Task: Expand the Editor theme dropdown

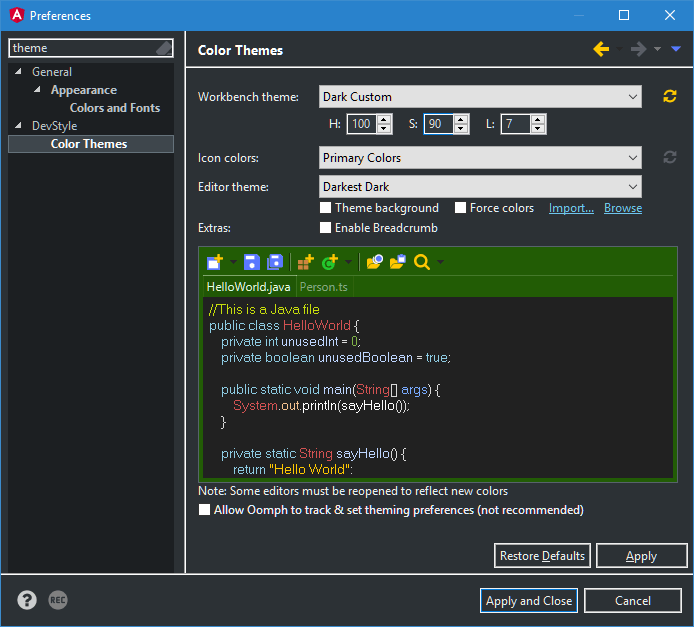Action: click(x=480, y=187)
